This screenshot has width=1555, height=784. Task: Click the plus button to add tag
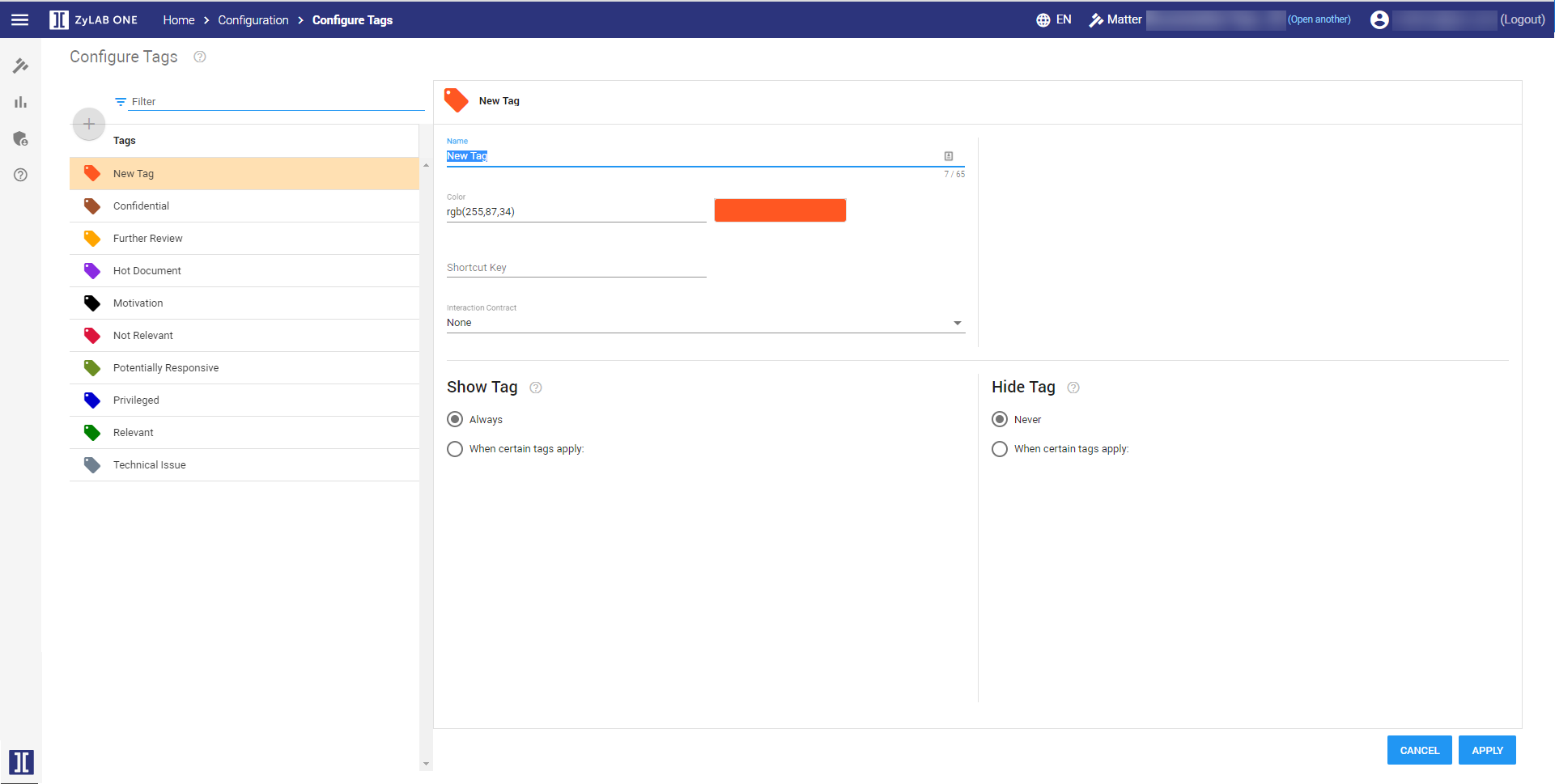89,124
